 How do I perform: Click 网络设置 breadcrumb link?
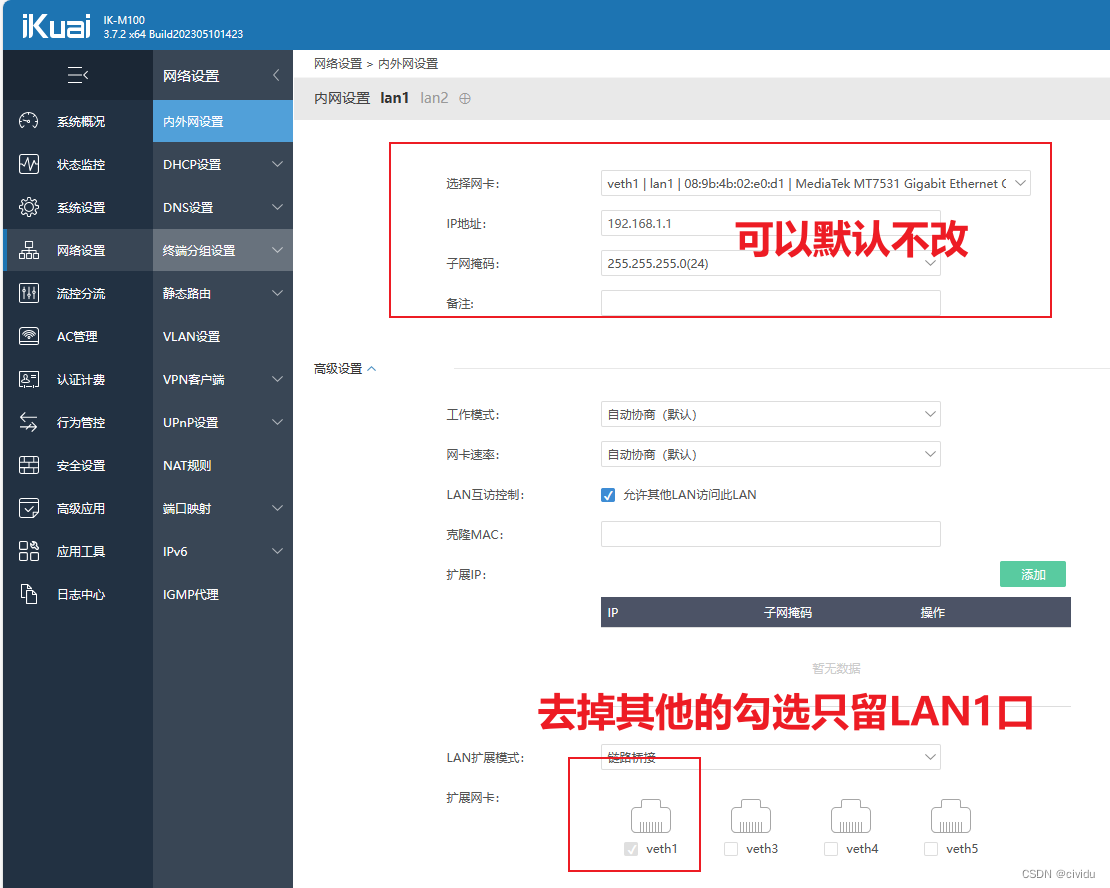[338, 64]
